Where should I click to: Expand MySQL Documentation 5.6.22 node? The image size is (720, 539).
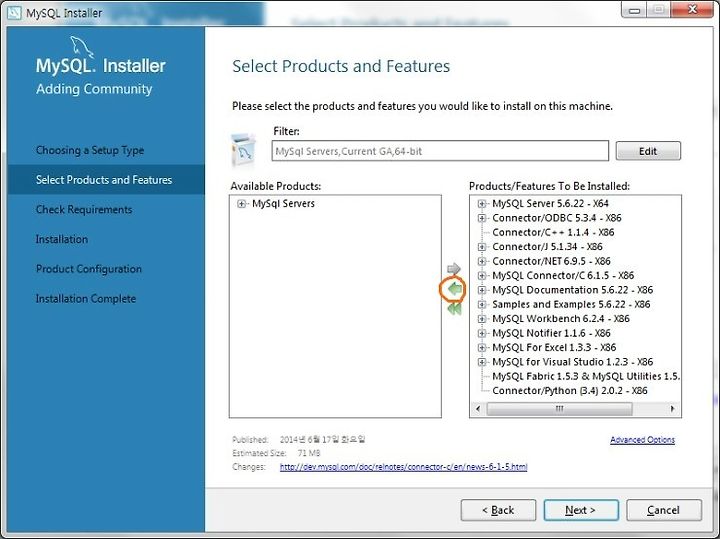coord(482,290)
